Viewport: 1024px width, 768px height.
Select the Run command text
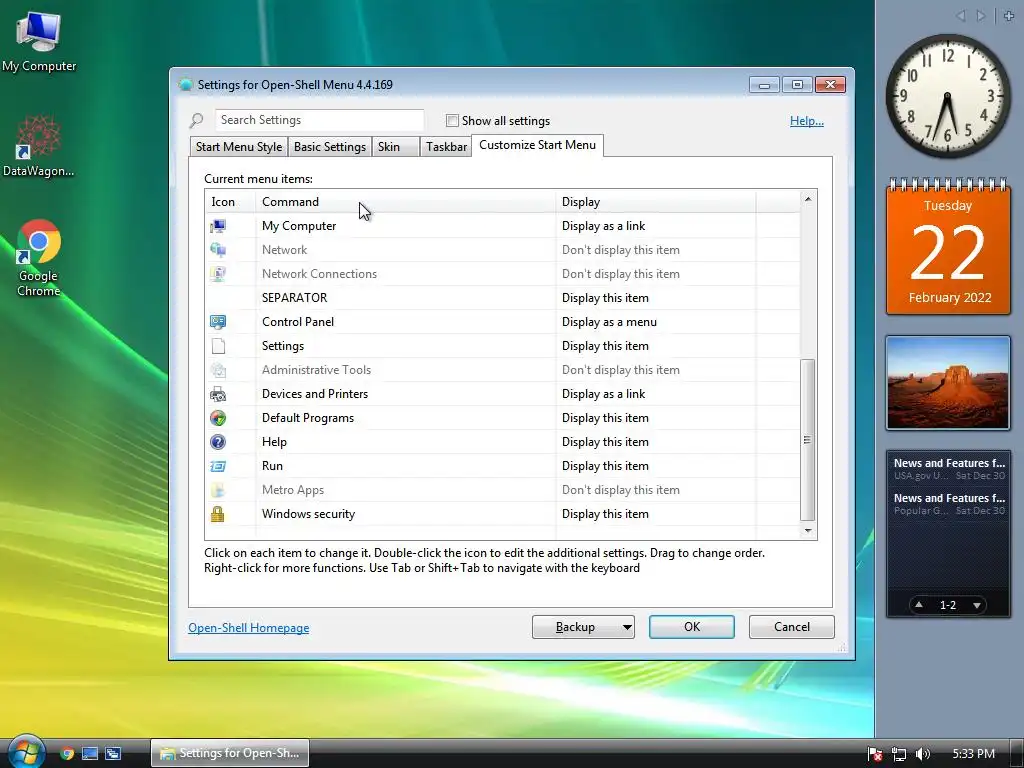[x=272, y=466]
